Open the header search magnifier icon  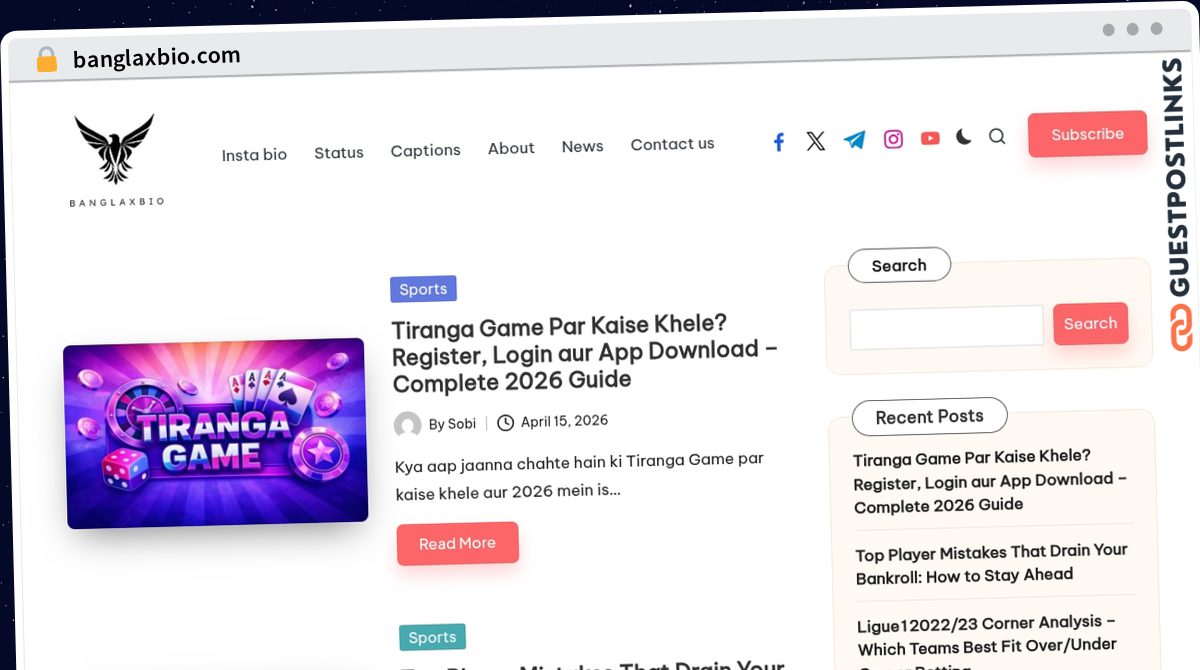(x=997, y=136)
